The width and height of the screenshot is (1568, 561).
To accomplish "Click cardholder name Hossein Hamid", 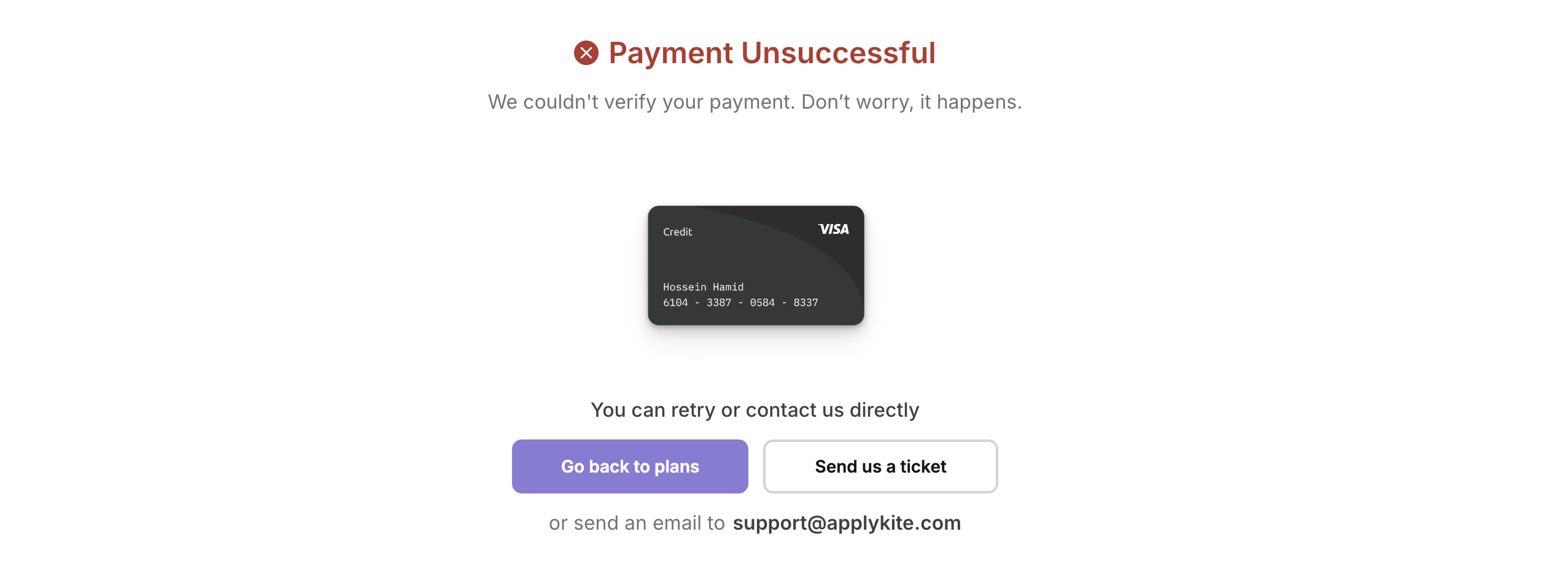I will pyautogui.click(x=703, y=287).
